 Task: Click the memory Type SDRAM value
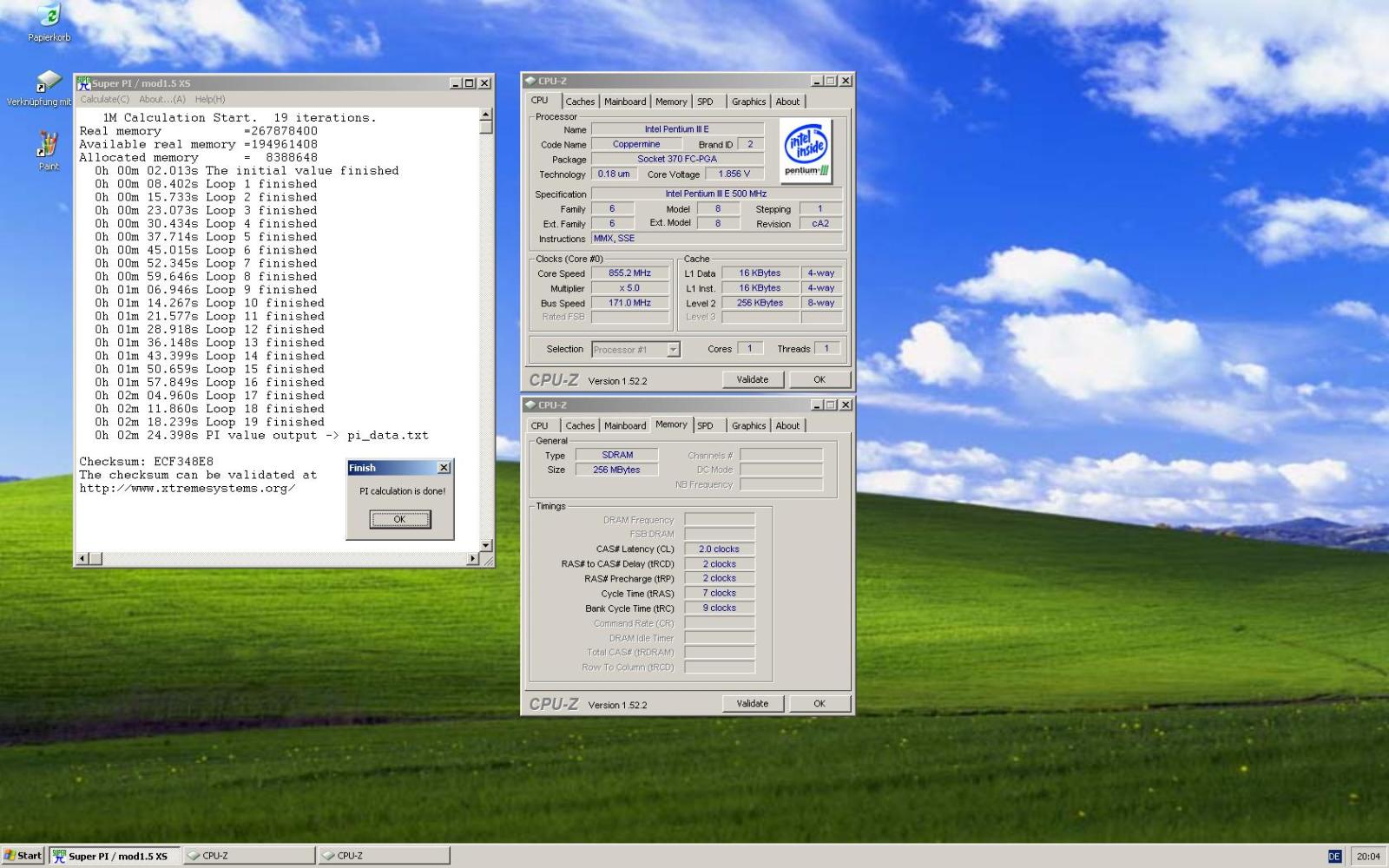(x=617, y=455)
